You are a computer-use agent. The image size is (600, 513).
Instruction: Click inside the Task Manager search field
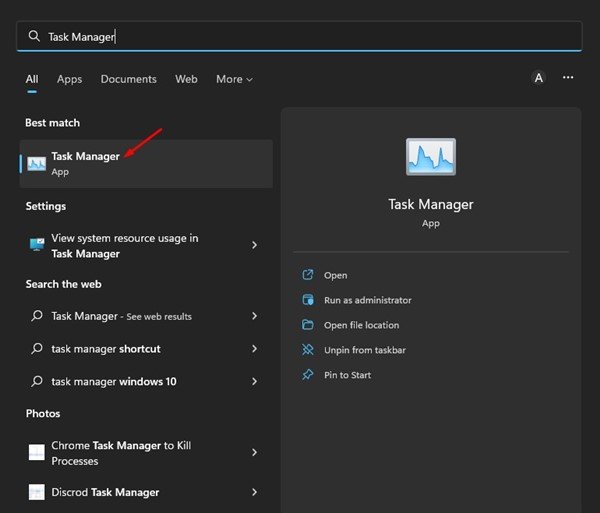tap(299, 36)
